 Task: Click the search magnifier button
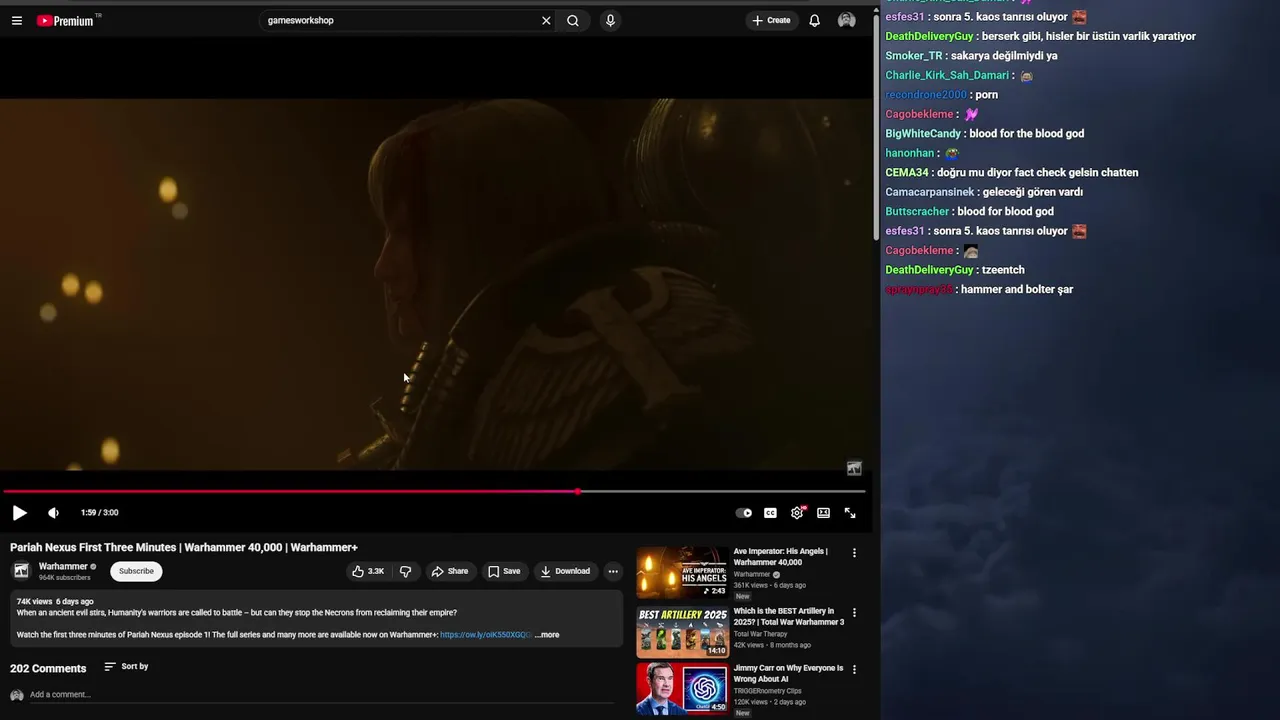[573, 20]
